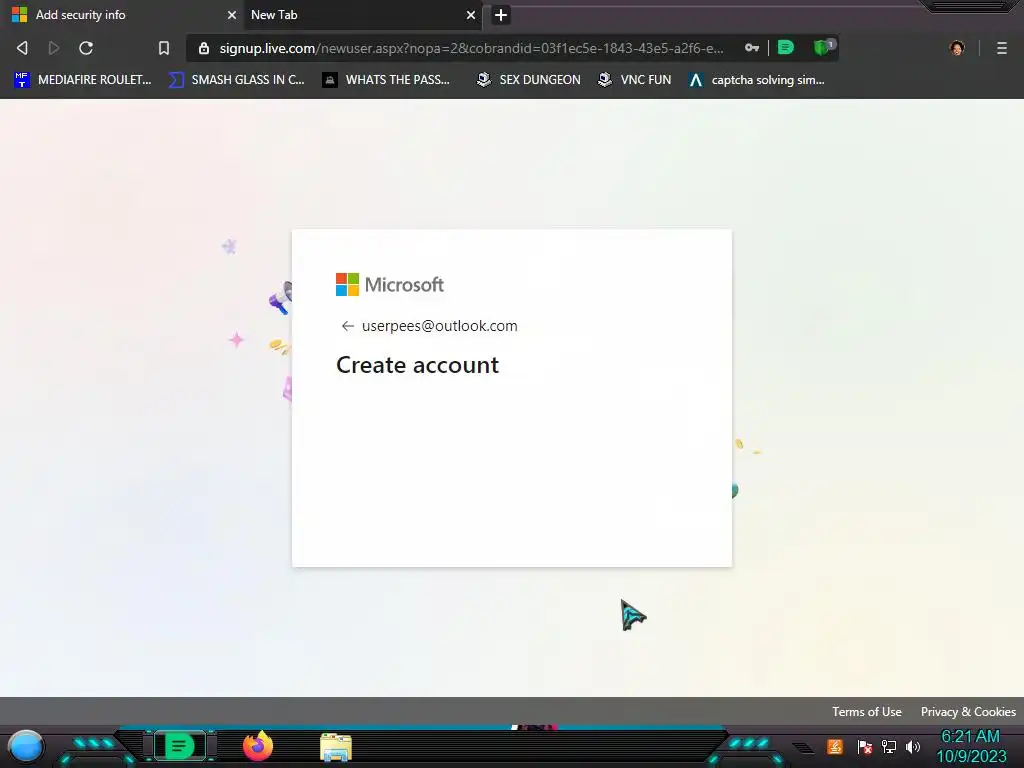Click the signup.live.com address bar
Screen dimensions: 1024x768
470,48
